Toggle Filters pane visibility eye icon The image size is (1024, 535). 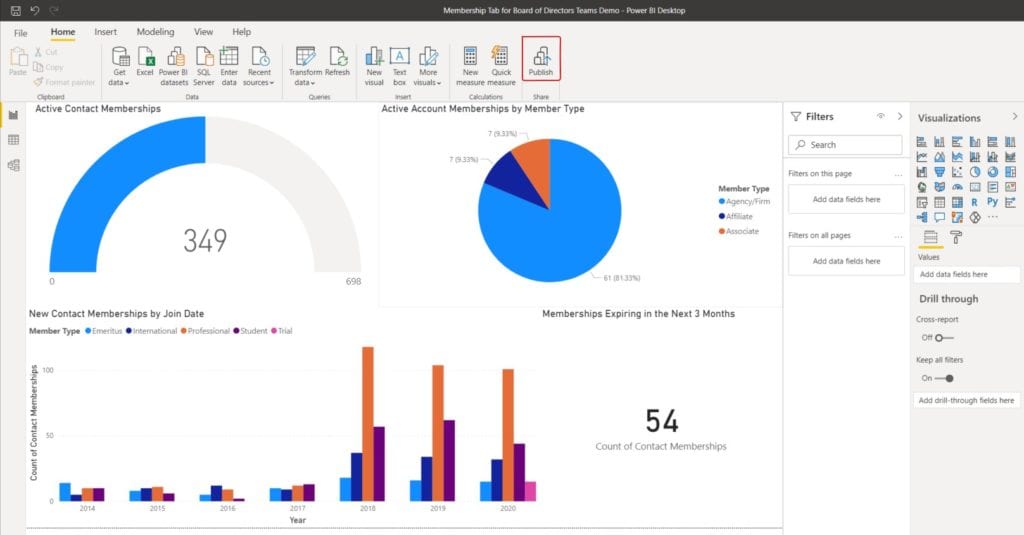(x=880, y=116)
